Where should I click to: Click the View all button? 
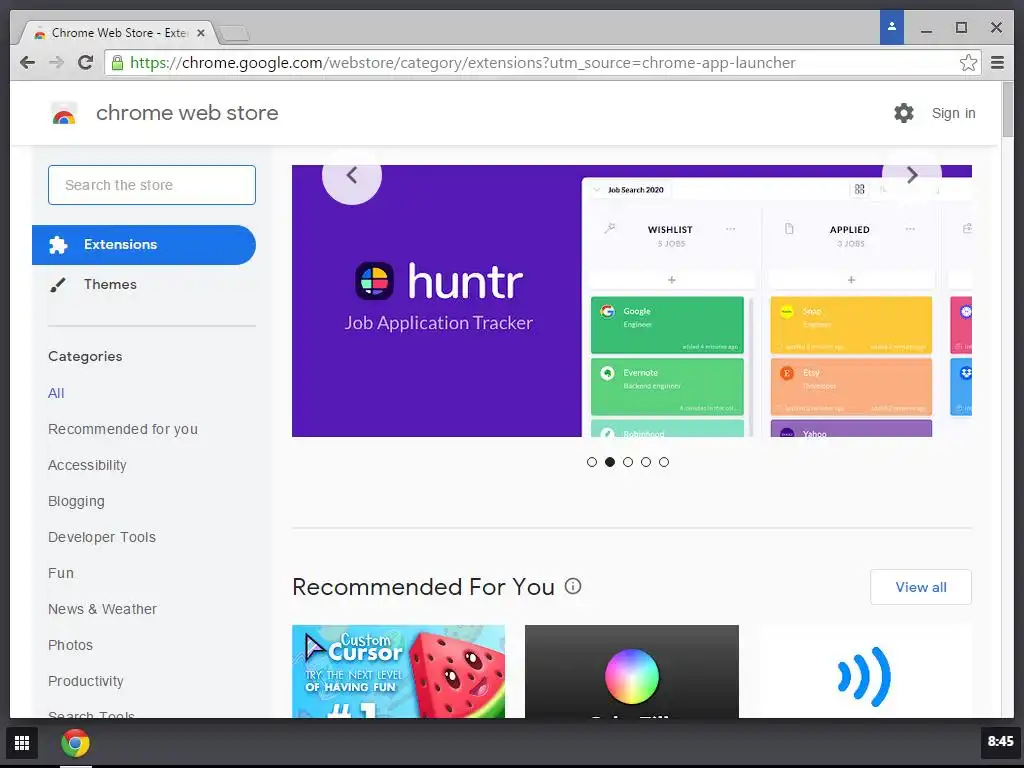pyautogui.click(x=921, y=587)
